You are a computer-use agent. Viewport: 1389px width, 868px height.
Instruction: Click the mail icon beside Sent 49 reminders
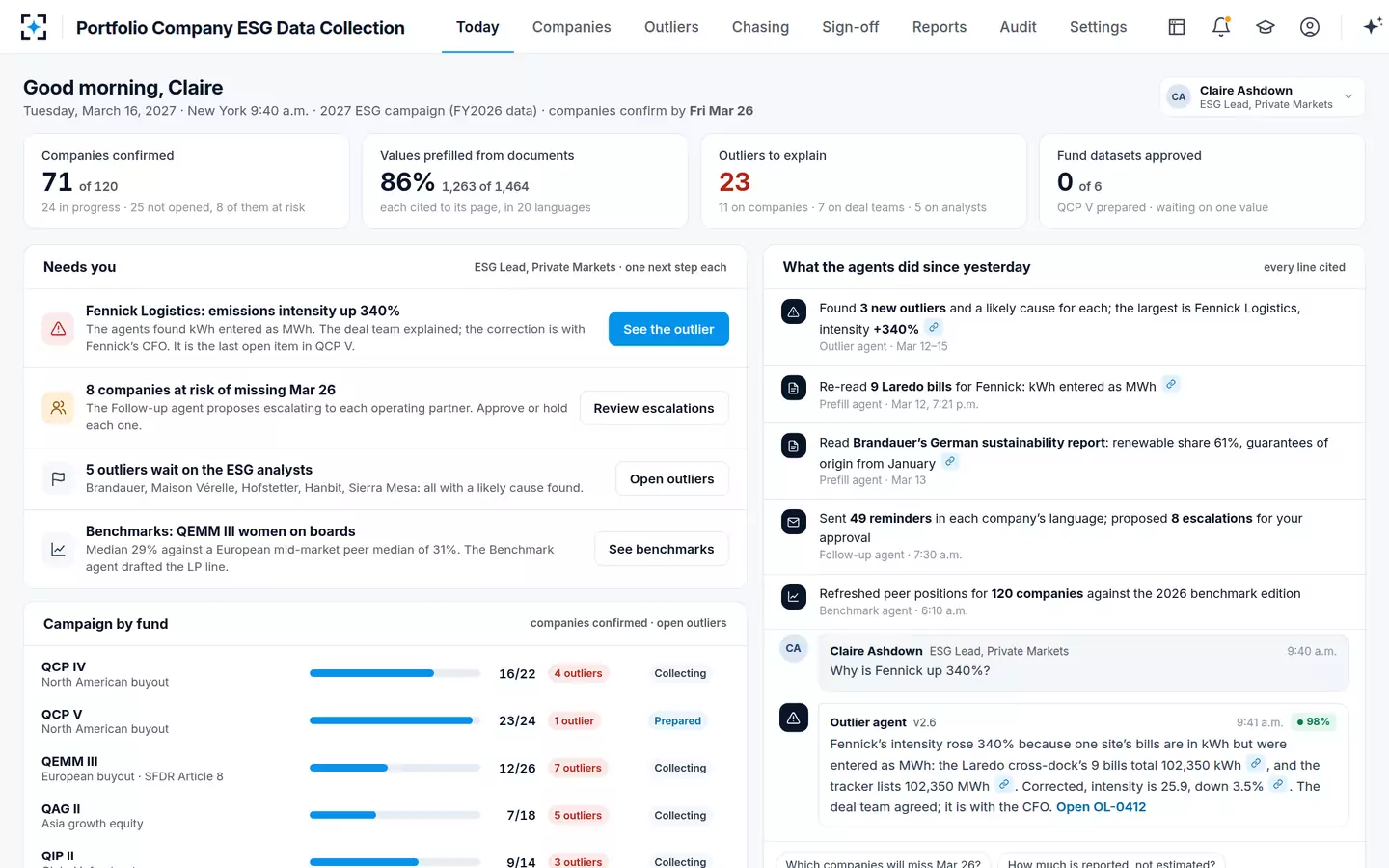(793, 522)
